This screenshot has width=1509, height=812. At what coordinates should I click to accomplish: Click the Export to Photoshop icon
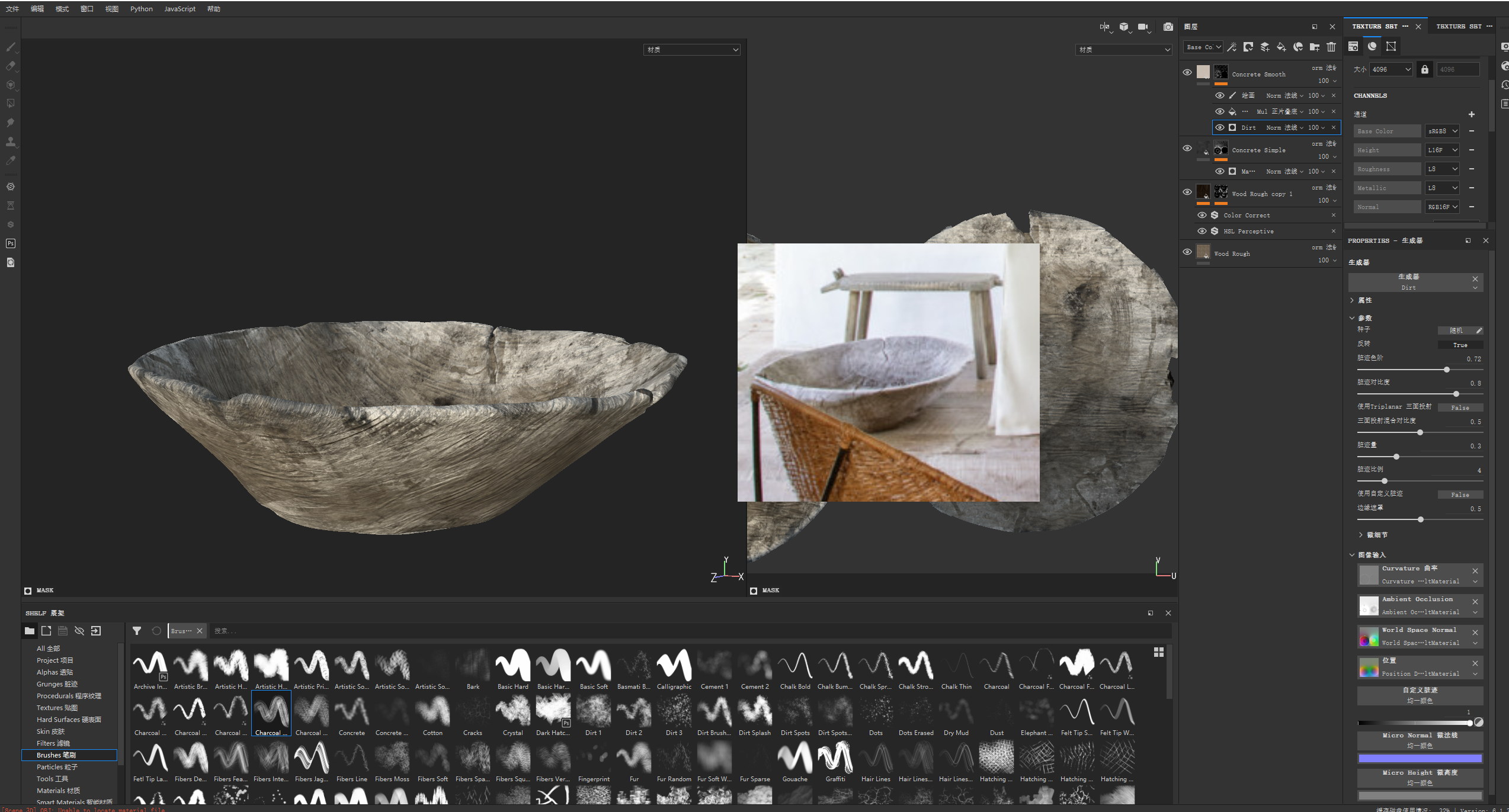pyautogui.click(x=11, y=243)
